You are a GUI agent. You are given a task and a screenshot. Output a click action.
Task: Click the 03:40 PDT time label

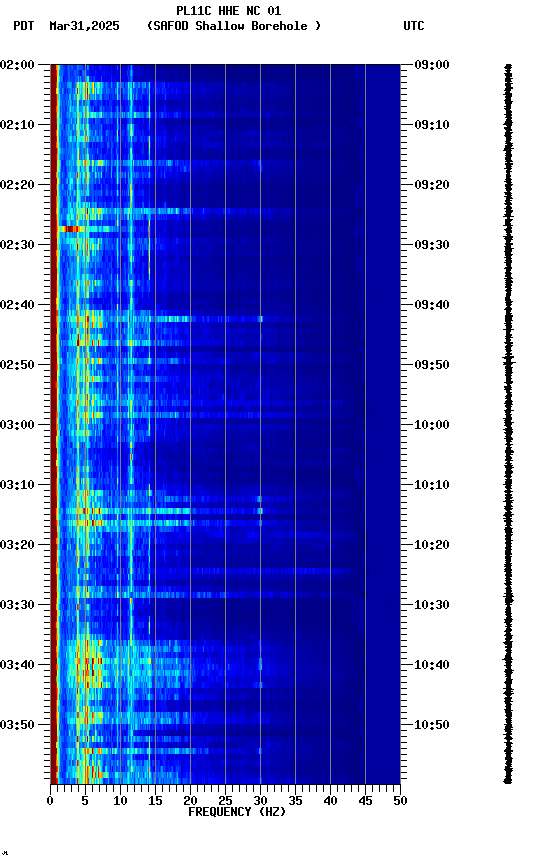[17, 665]
